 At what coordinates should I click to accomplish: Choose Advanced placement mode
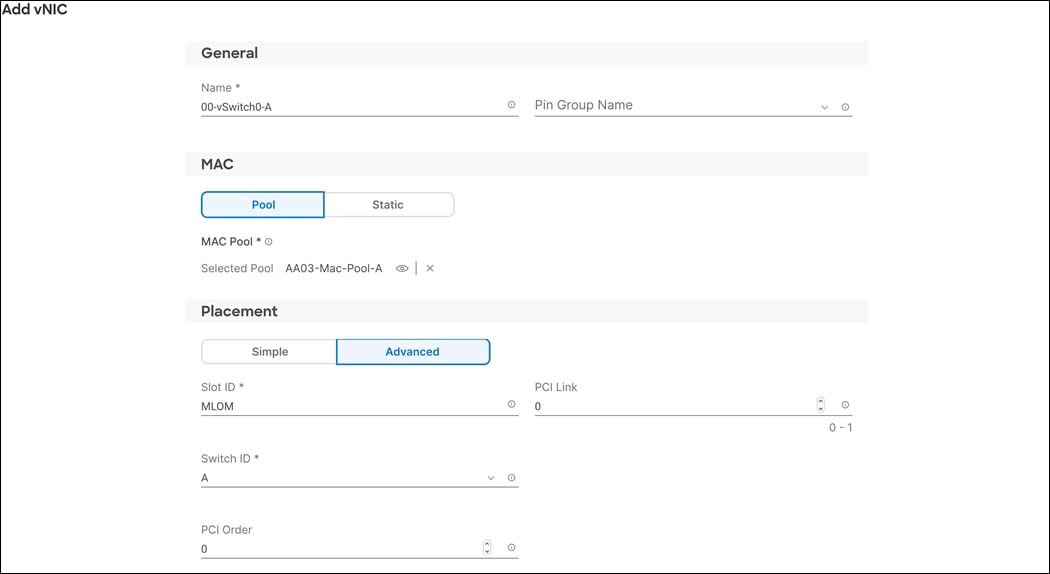click(x=413, y=352)
